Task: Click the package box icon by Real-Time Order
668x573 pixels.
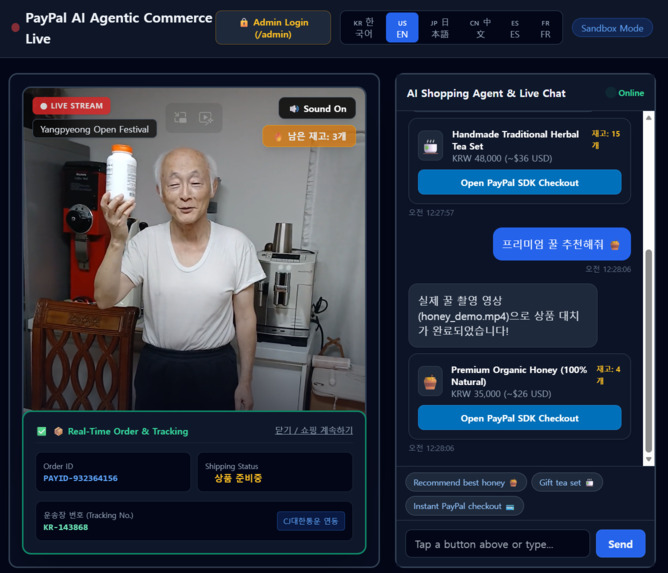Action: pyautogui.click(x=58, y=431)
